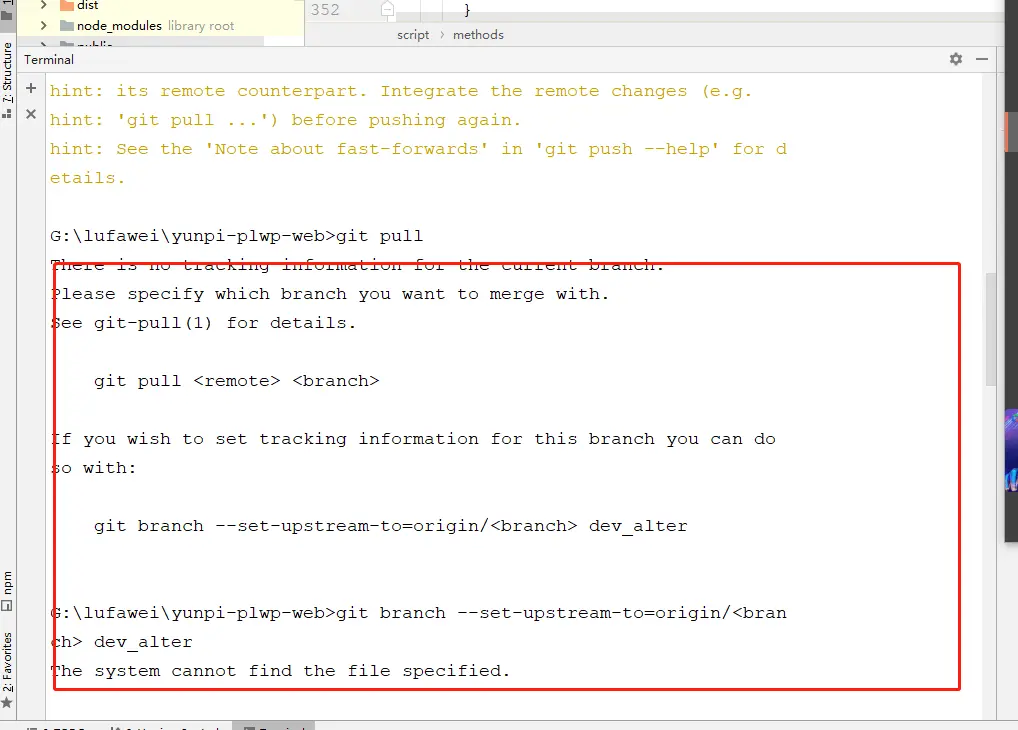Open Terminal settings gear menu
The height and width of the screenshot is (730, 1018).
tap(956, 59)
